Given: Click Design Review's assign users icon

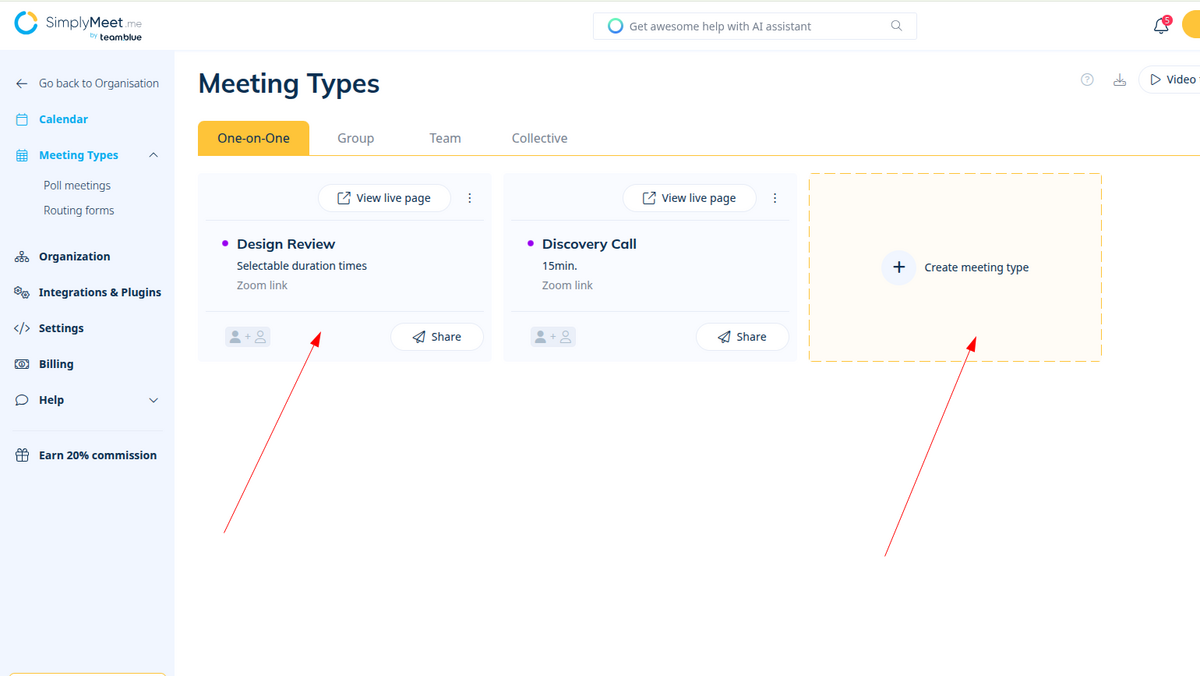Looking at the screenshot, I should 248,337.
